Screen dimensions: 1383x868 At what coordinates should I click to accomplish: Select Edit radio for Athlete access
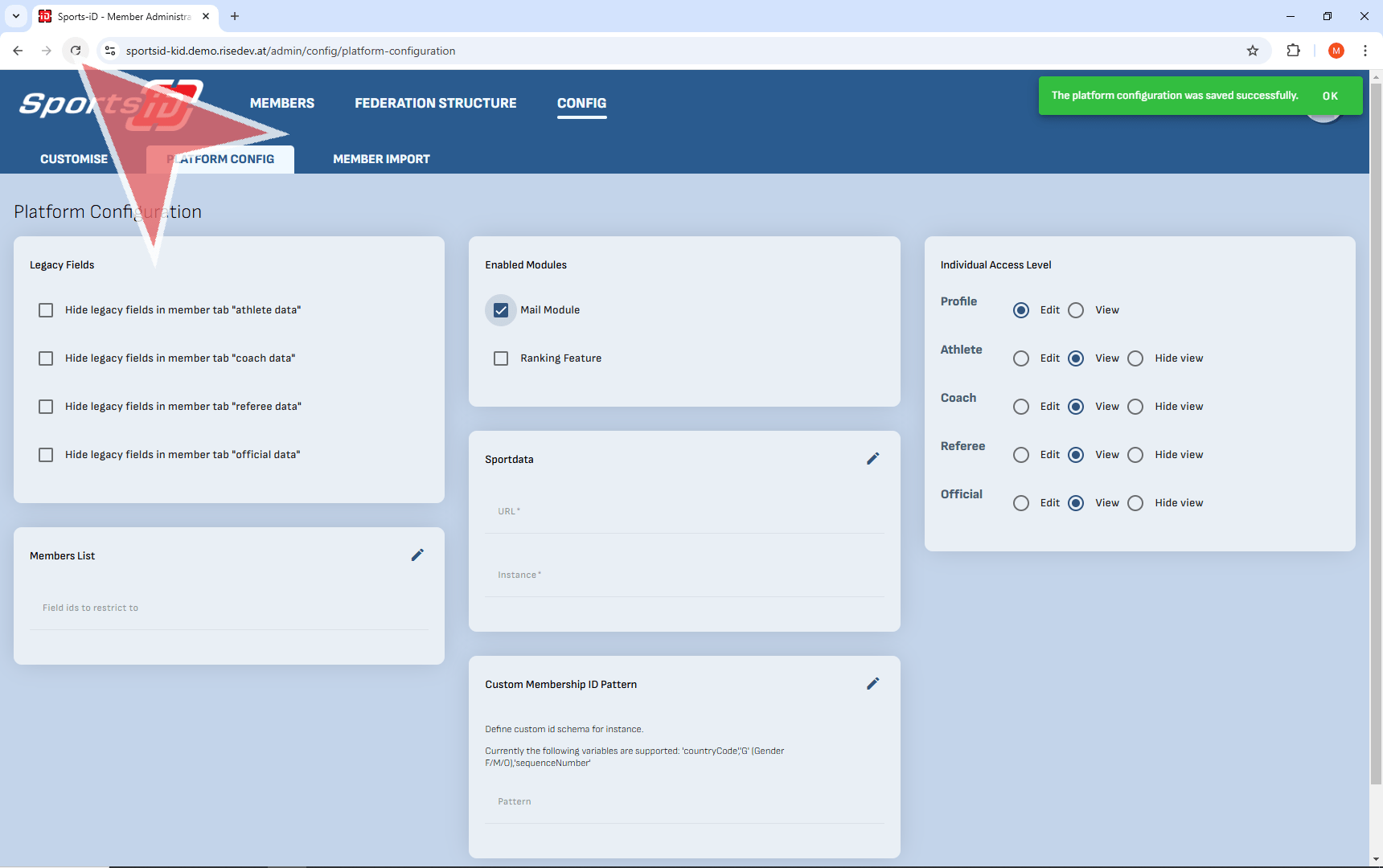[1021, 358]
